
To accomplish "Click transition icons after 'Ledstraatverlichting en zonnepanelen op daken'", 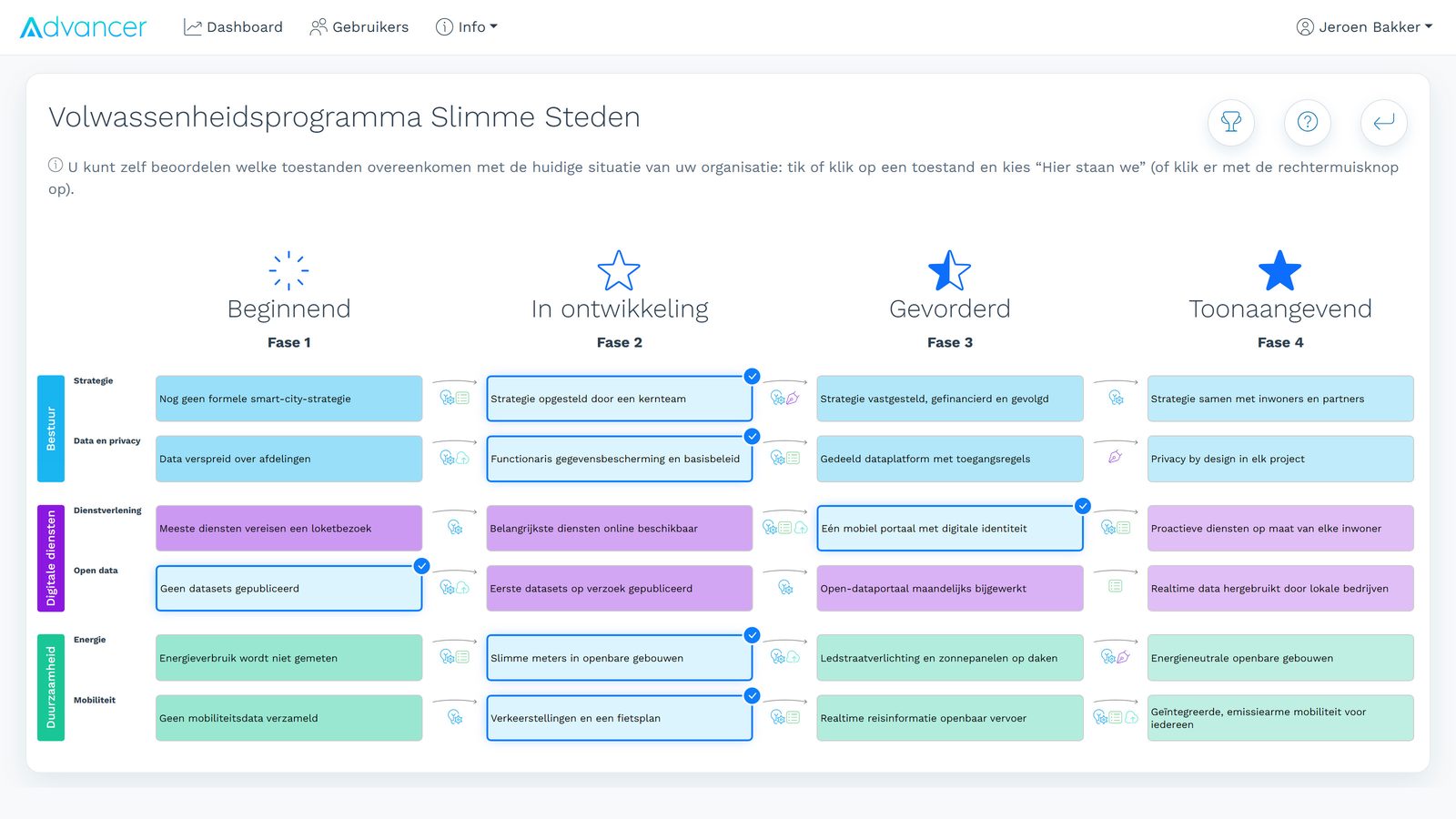I will [x=1116, y=656].
